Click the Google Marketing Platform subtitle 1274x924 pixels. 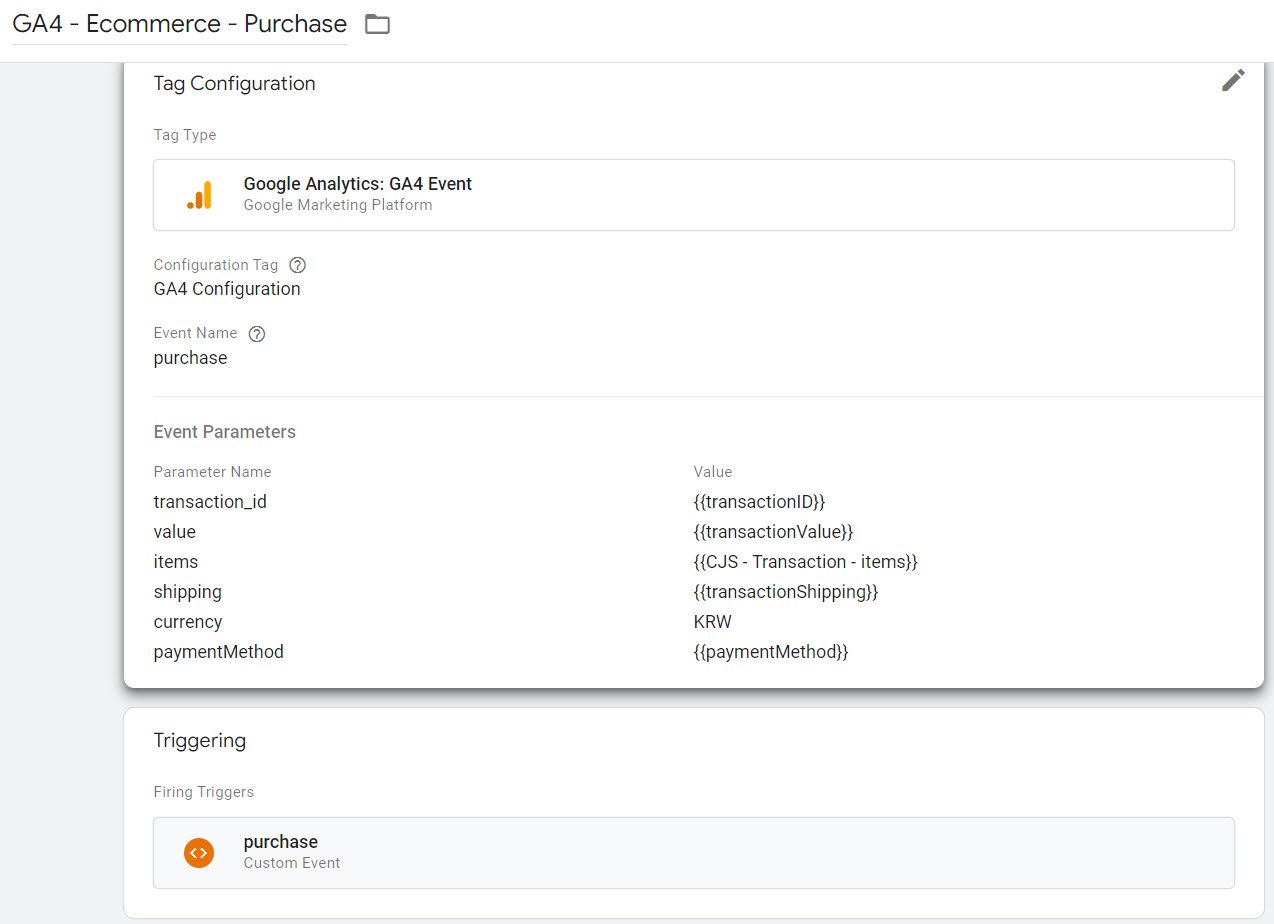click(338, 205)
